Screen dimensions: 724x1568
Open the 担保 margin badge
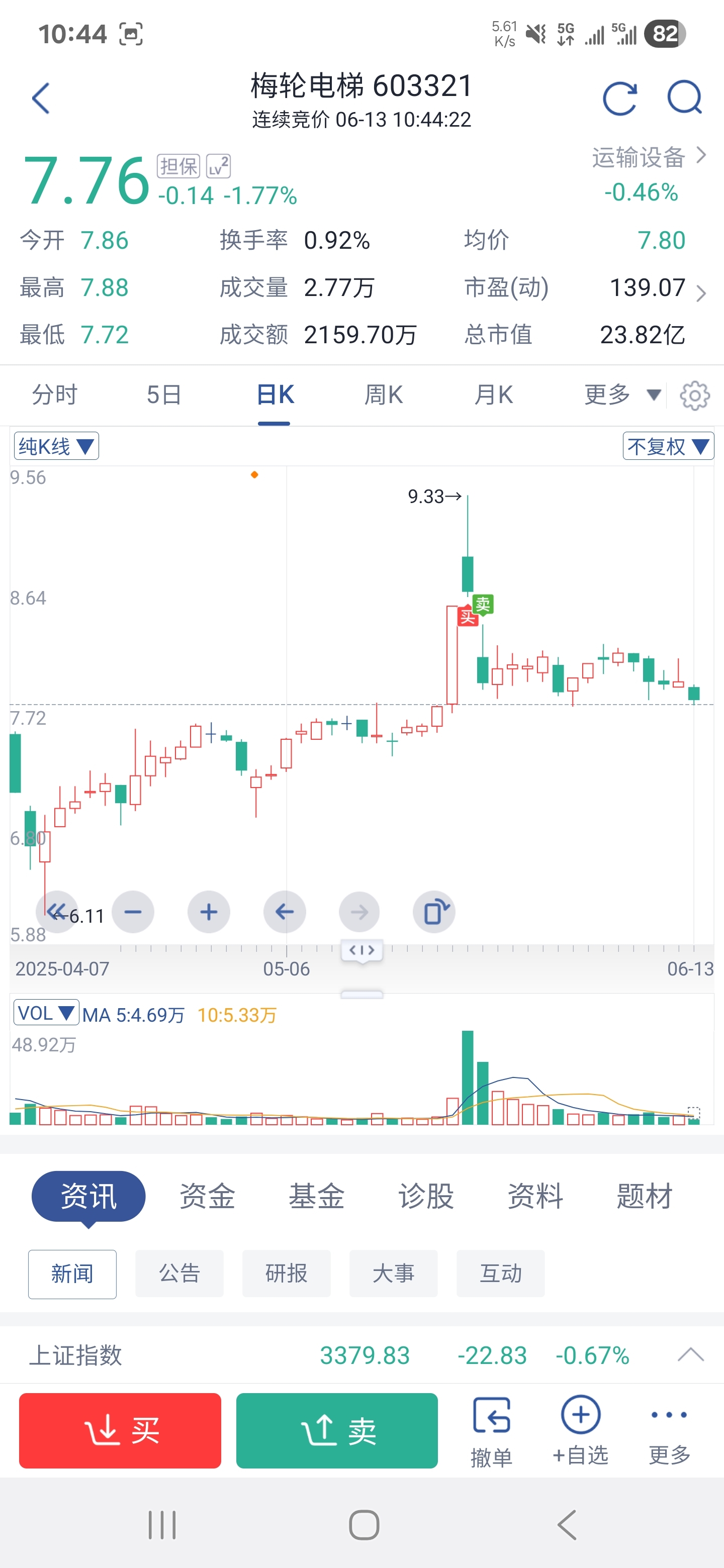(x=178, y=166)
